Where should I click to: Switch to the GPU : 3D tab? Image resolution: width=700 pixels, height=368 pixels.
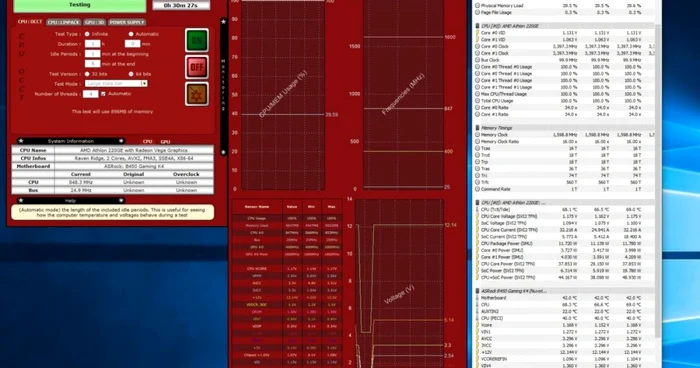pos(95,22)
